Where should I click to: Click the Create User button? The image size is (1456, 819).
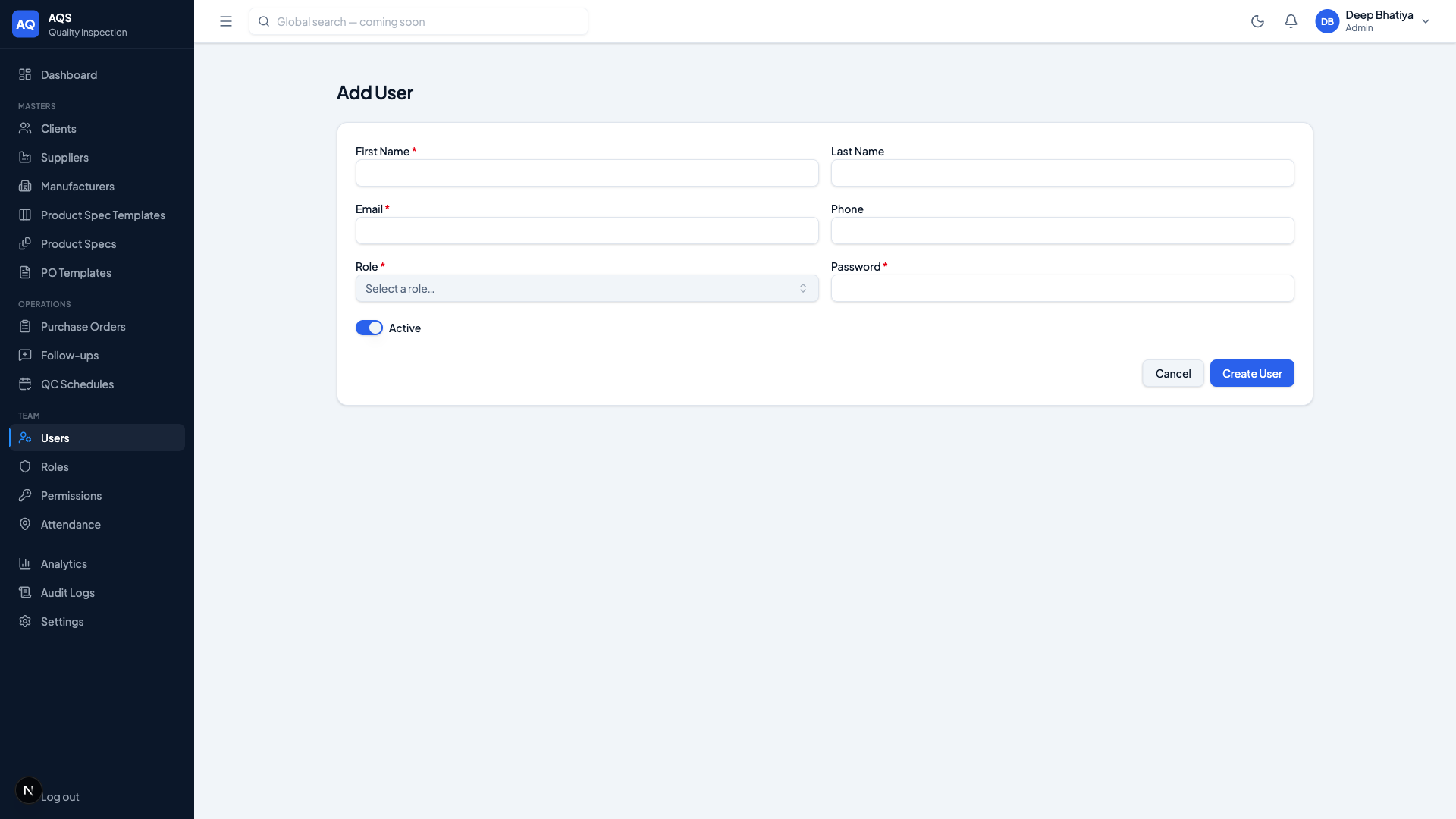click(1252, 373)
